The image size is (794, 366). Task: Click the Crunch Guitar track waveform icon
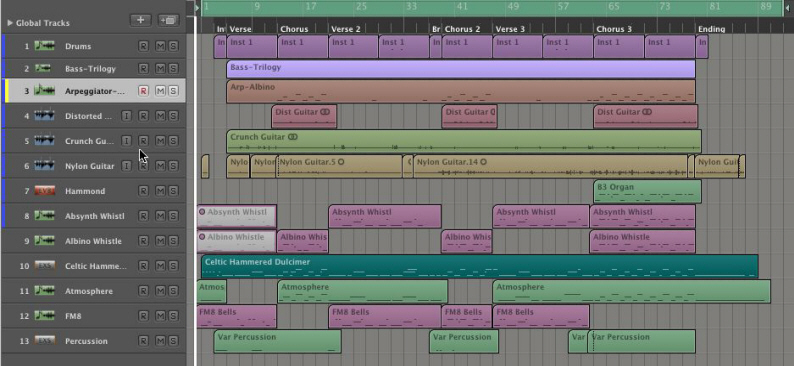point(45,141)
